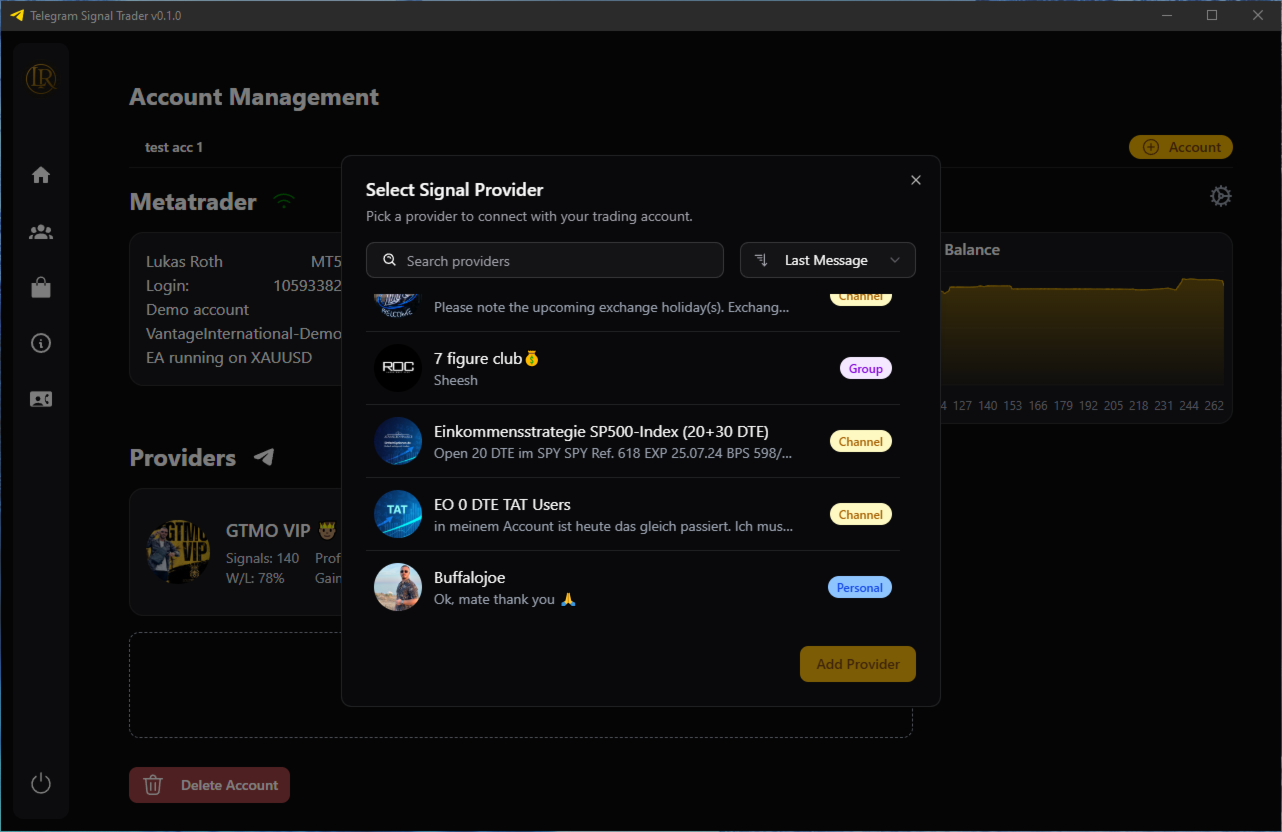Minimize the Telegram Signal Trader window
The image size is (1282, 832).
(x=1166, y=15)
